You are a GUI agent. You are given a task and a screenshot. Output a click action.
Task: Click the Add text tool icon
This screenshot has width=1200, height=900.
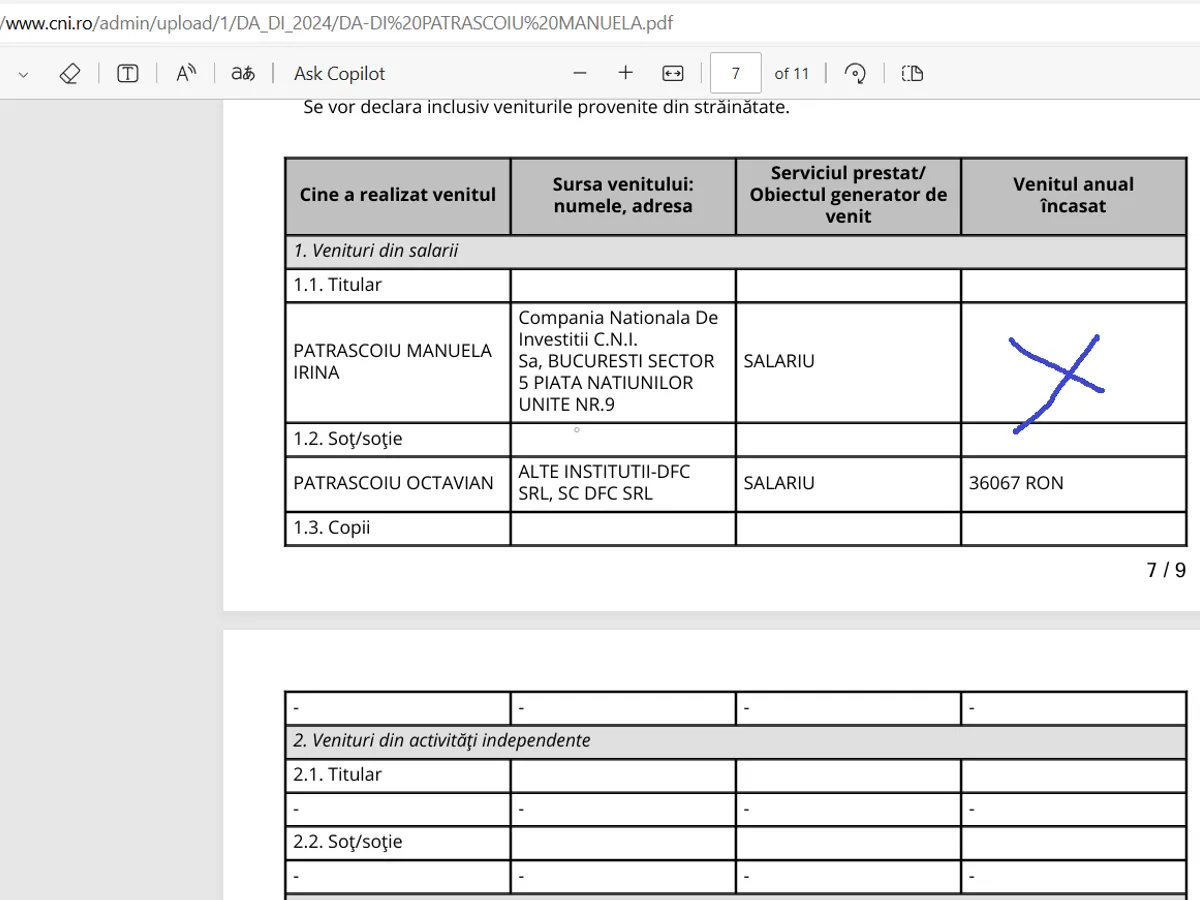(x=128, y=73)
